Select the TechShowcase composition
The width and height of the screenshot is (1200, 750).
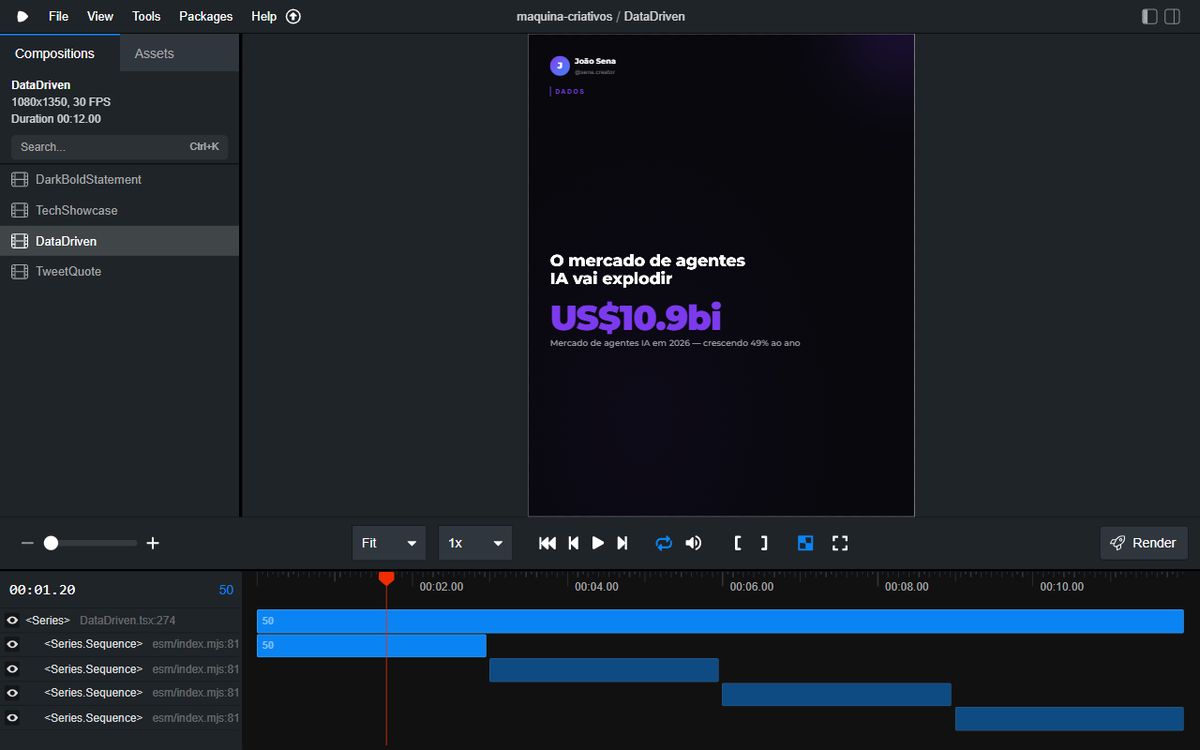pyautogui.click(x=119, y=210)
